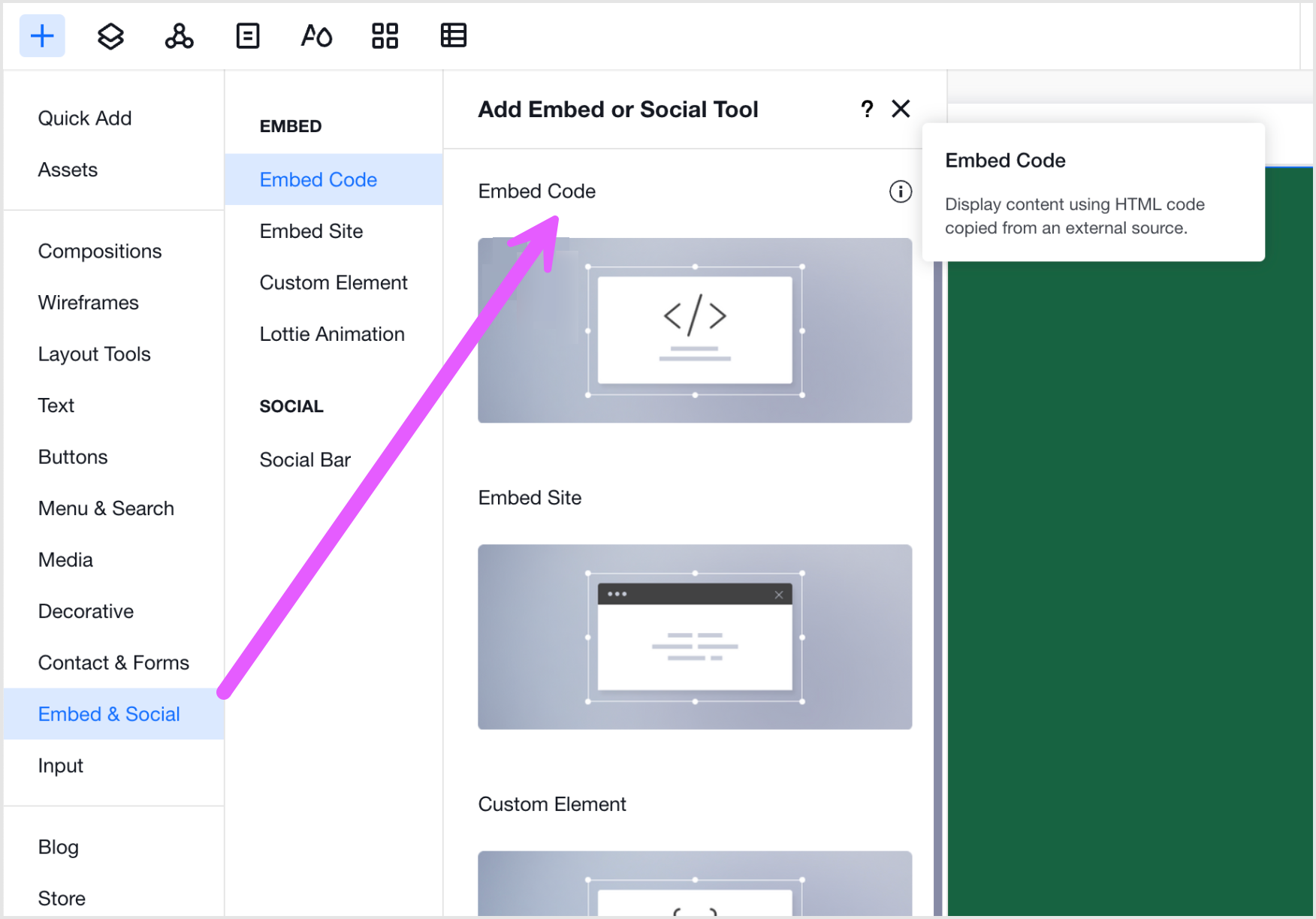1316x919 pixels.
Task: Open the connected nodes icon in toolbar
Action: 179,35
